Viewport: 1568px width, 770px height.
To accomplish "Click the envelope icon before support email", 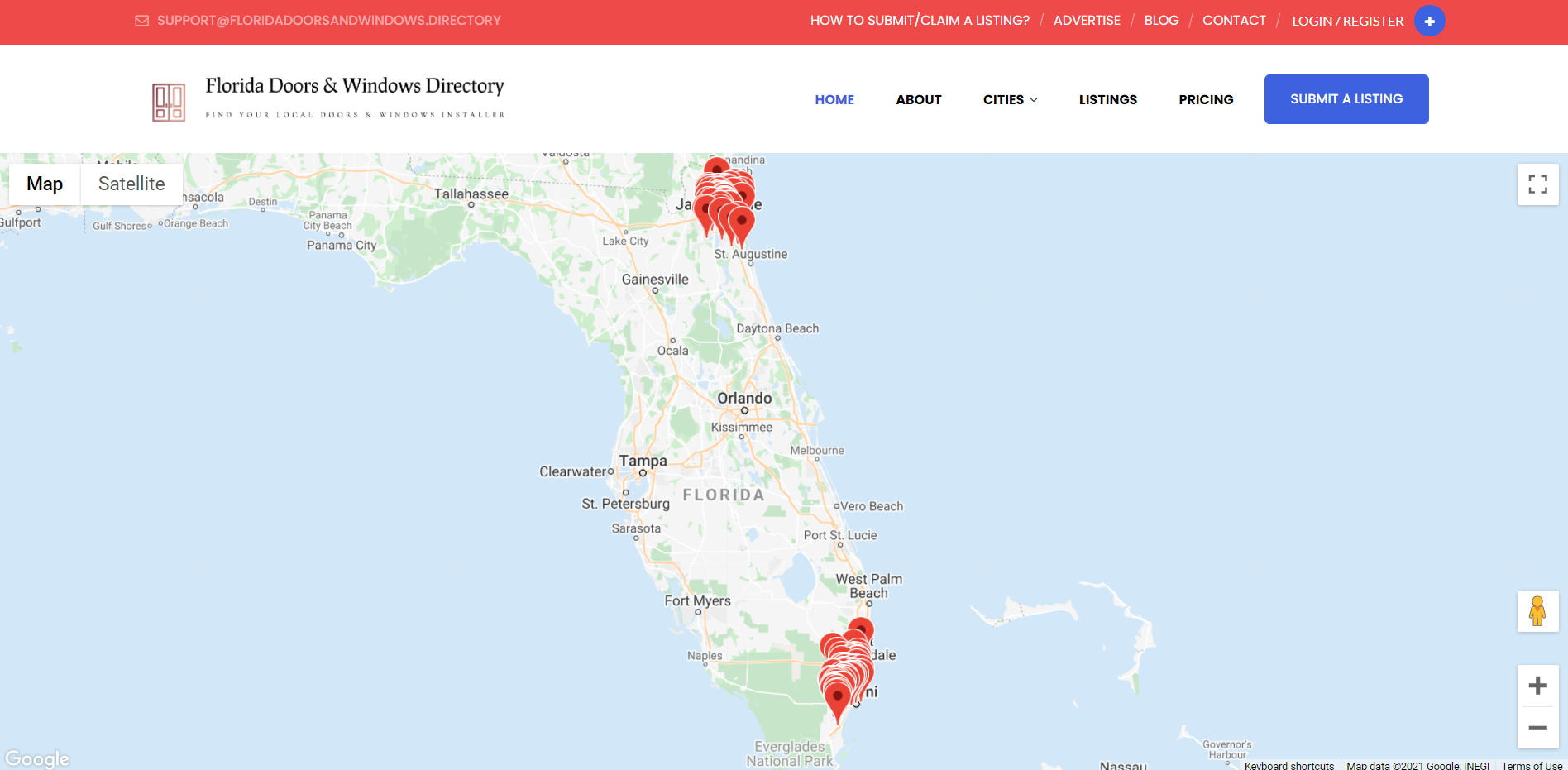I will tap(141, 21).
